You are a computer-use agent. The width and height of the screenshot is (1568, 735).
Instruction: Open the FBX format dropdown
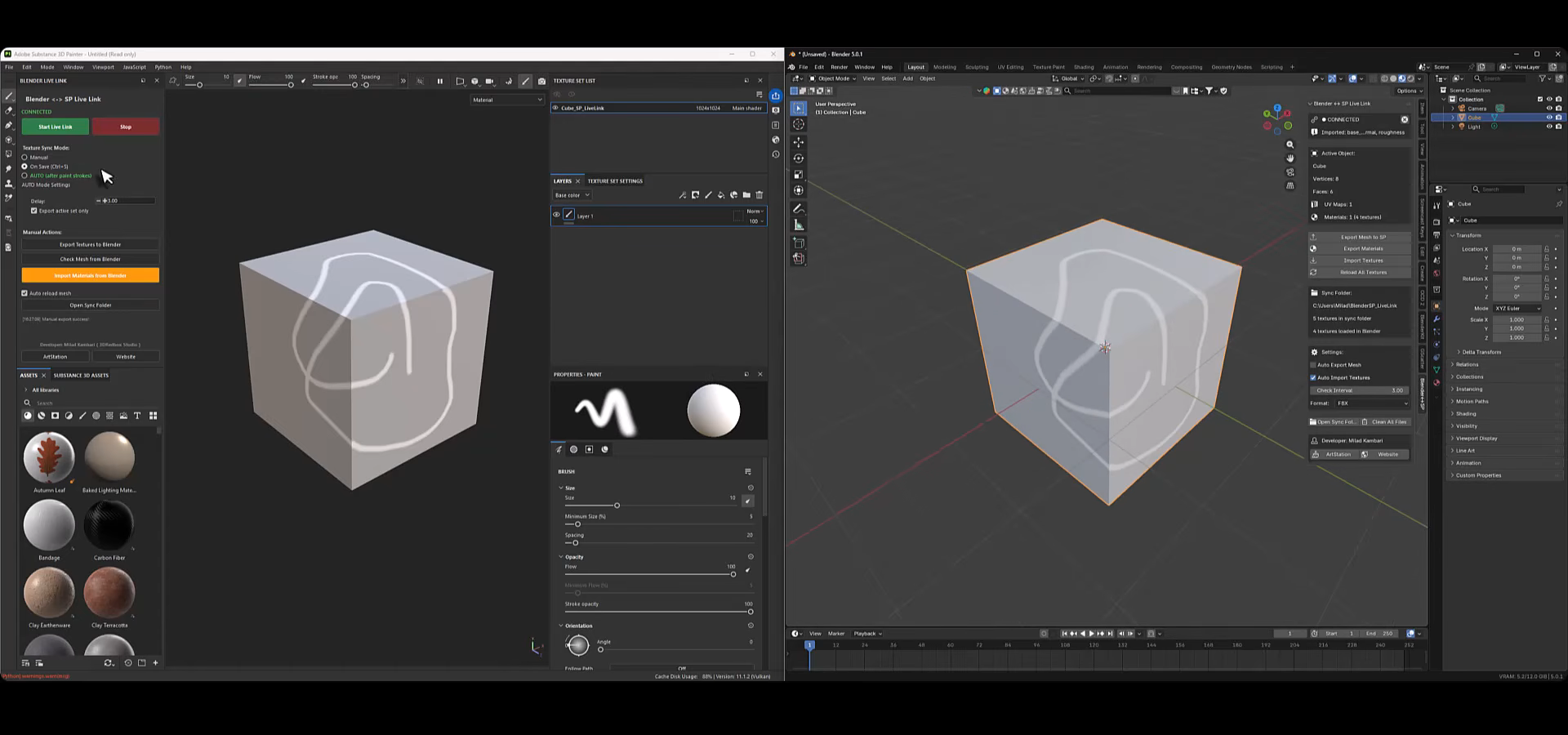tap(1371, 403)
